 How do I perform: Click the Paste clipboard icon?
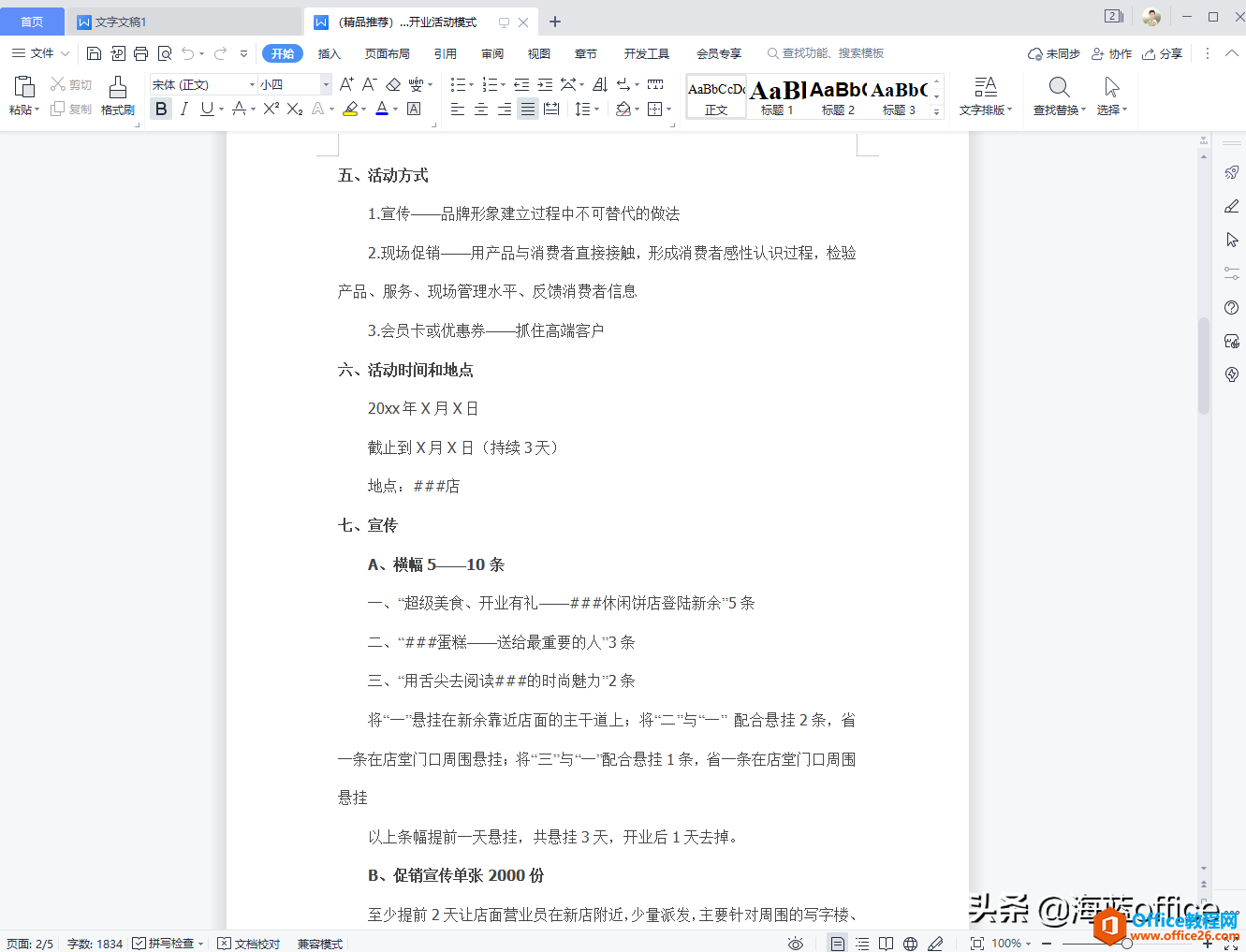[x=24, y=87]
